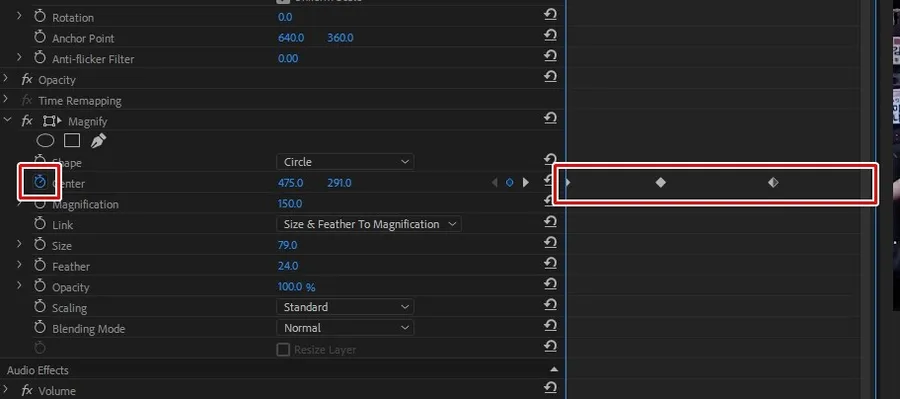This screenshot has height=399, width=900.
Task: Add or remove keyframe for Center
Action: tap(509, 183)
